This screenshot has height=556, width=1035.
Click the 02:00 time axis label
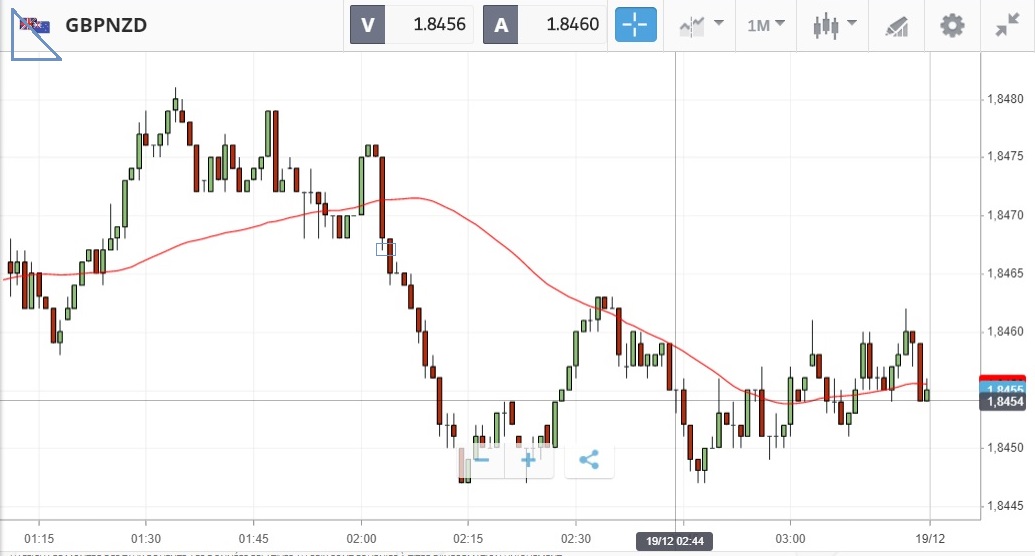(361, 523)
